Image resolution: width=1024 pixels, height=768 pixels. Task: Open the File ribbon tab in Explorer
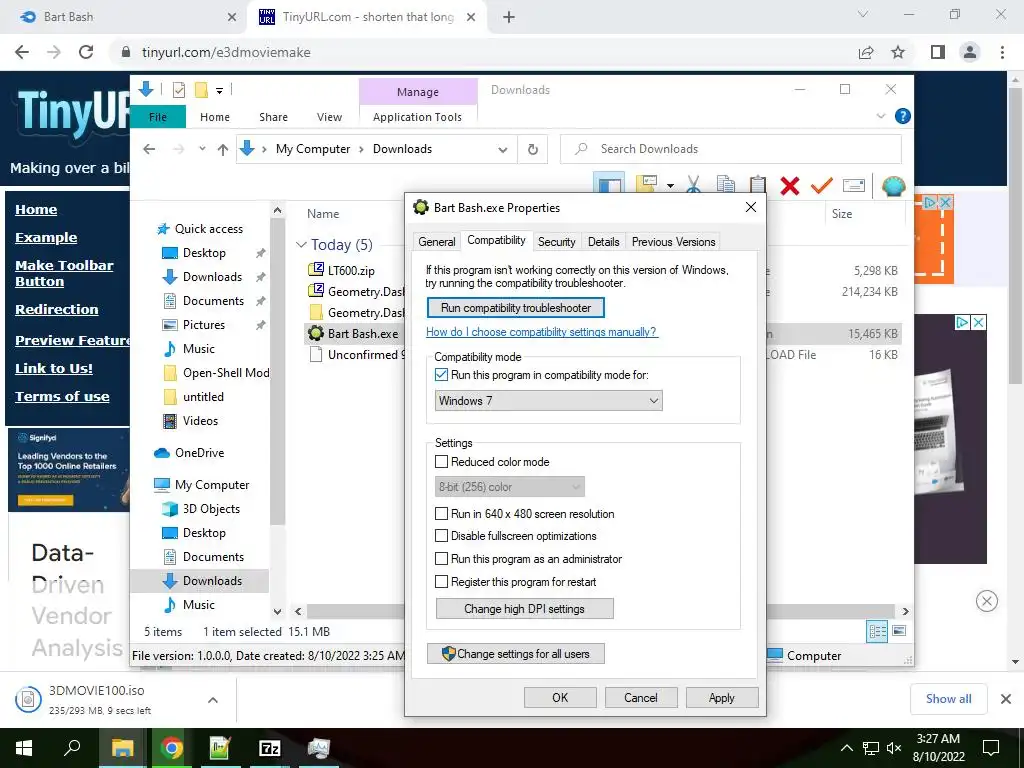click(x=158, y=117)
